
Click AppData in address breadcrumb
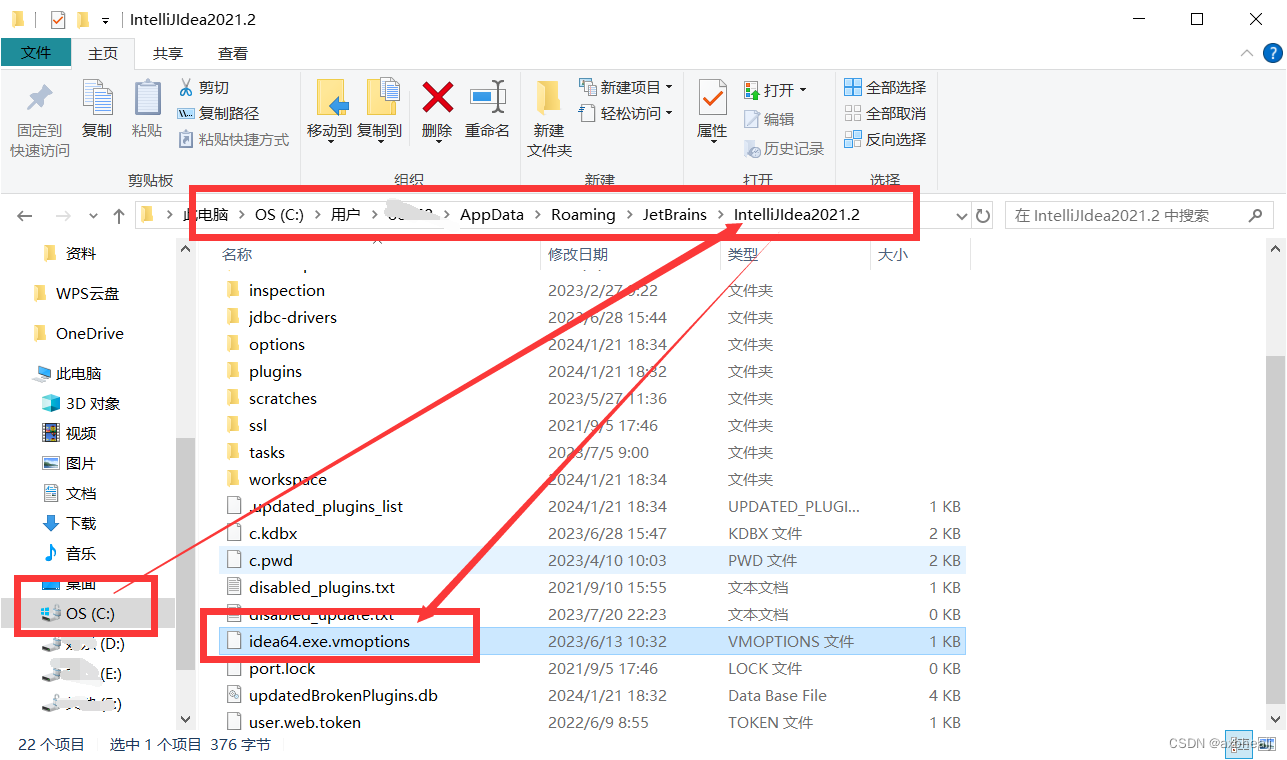click(492, 214)
